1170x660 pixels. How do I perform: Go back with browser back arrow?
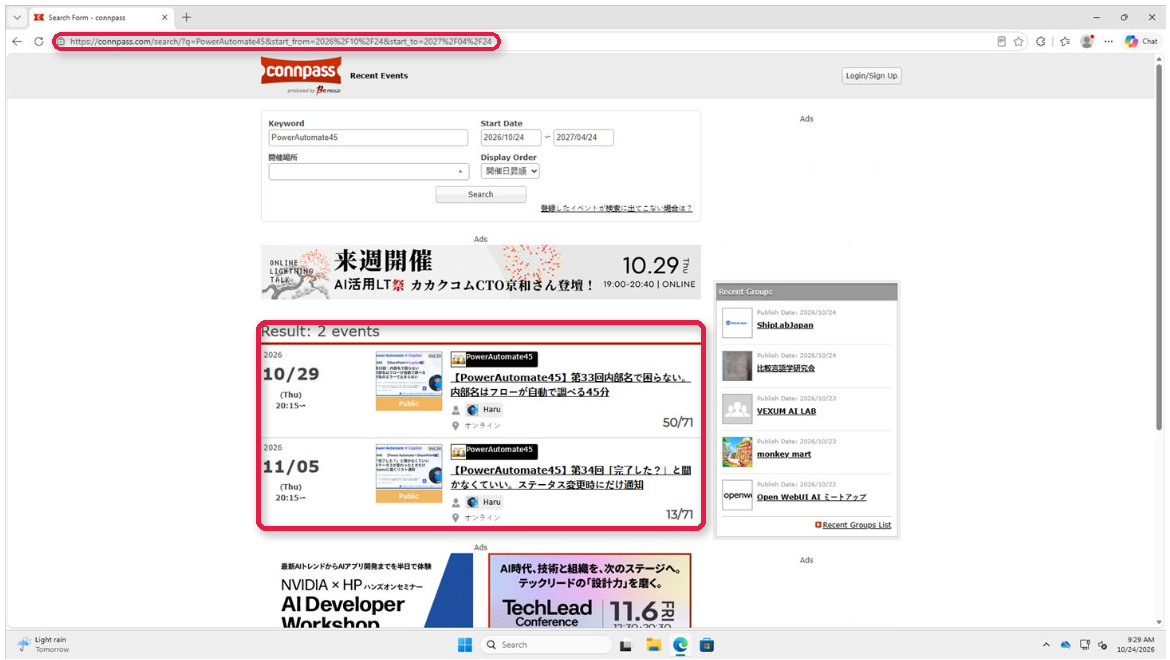pyautogui.click(x=17, y=42)
